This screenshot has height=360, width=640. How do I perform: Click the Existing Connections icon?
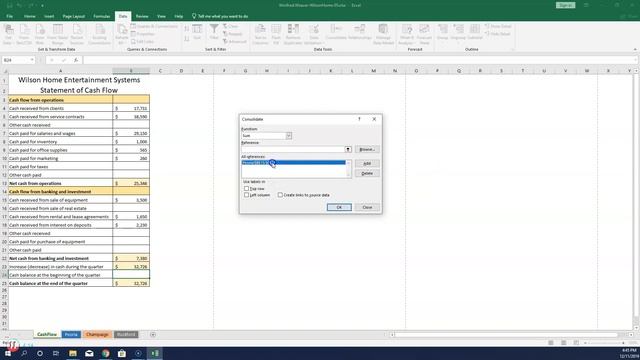(99, 34)
